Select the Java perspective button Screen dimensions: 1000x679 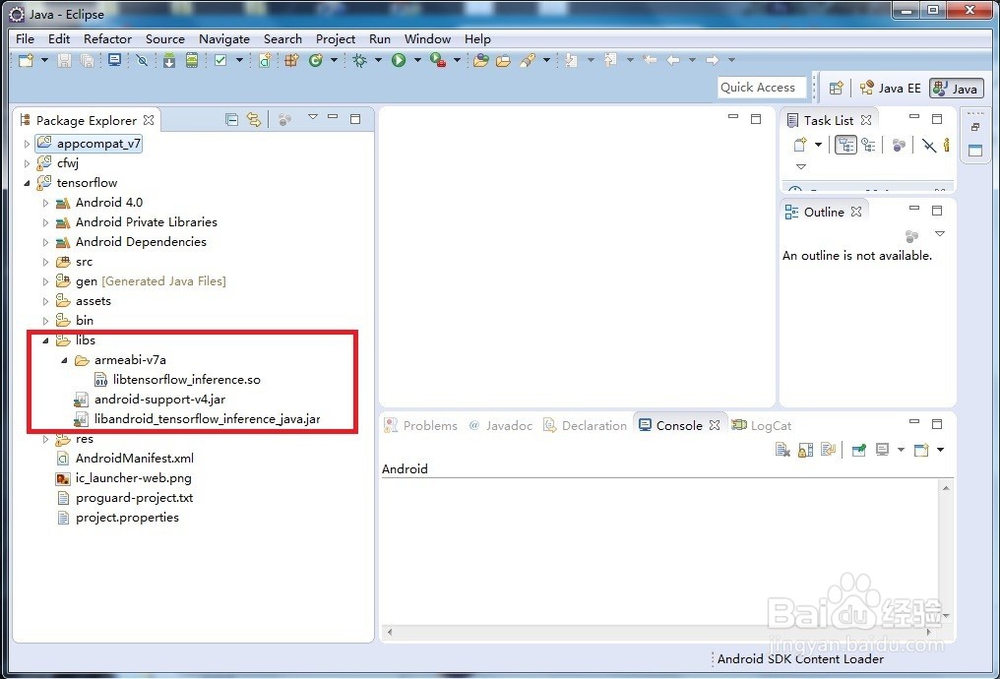(x=956, y=88)
